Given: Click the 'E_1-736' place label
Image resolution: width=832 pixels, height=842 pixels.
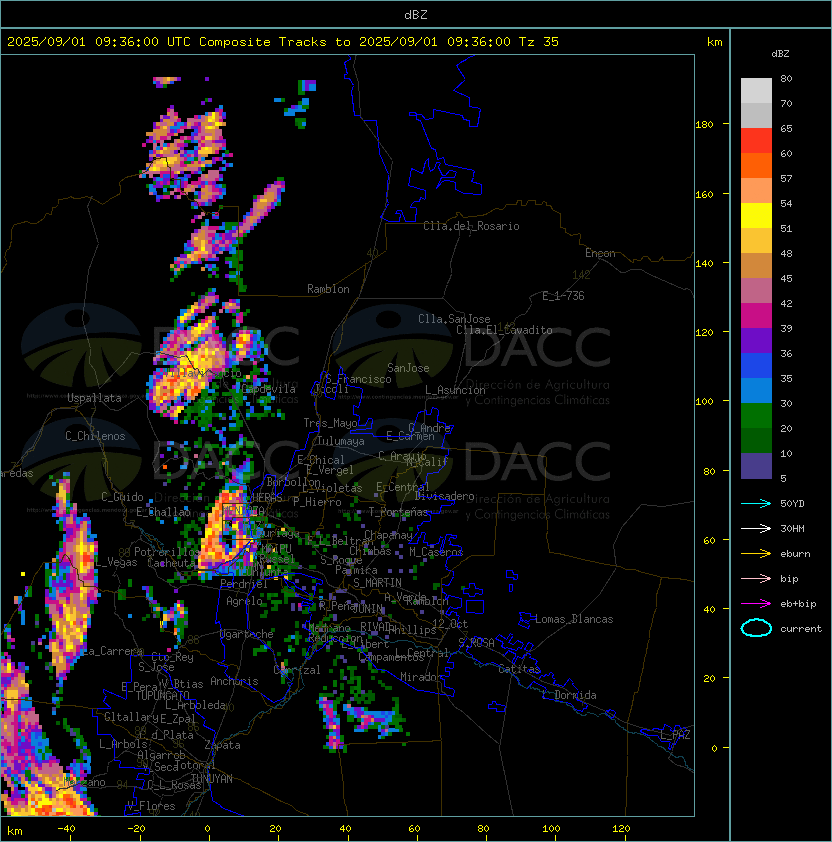Looking at the screenshot, I should pos(563,296).
